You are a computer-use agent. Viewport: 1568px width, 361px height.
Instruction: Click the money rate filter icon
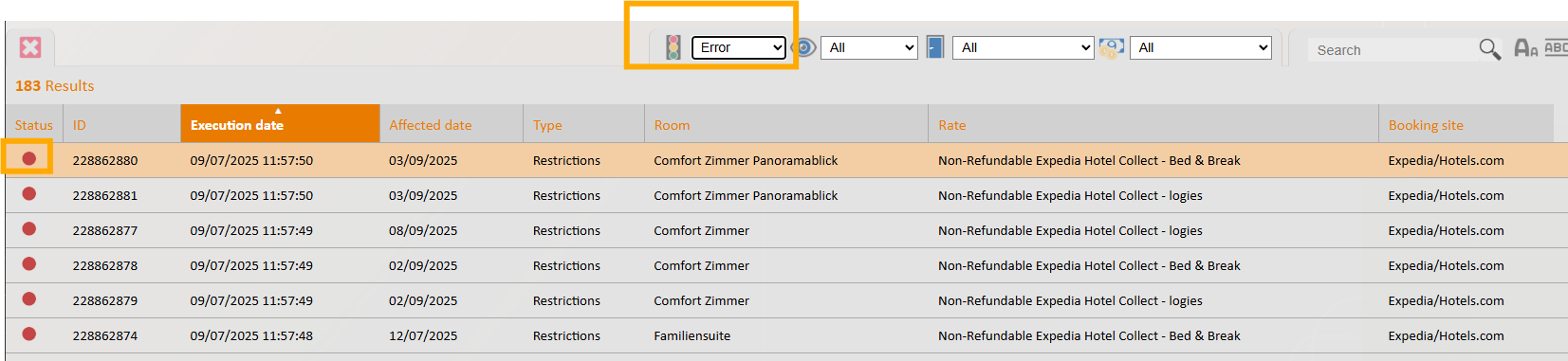coord(1112,47)
